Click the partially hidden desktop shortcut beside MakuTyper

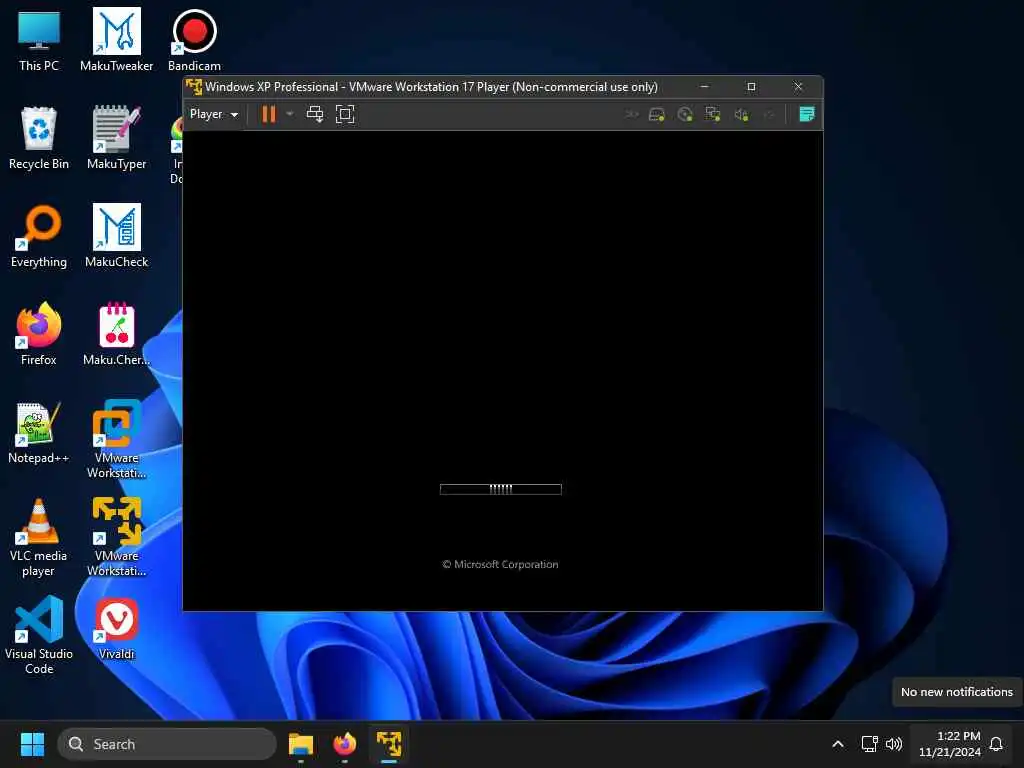176,150
